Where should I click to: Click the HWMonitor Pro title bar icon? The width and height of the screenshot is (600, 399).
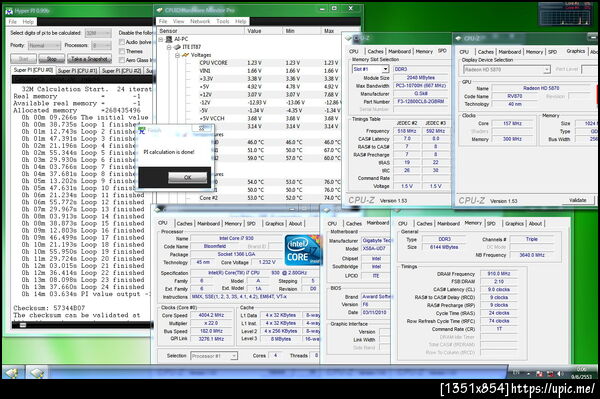click(x=160, y=10)
